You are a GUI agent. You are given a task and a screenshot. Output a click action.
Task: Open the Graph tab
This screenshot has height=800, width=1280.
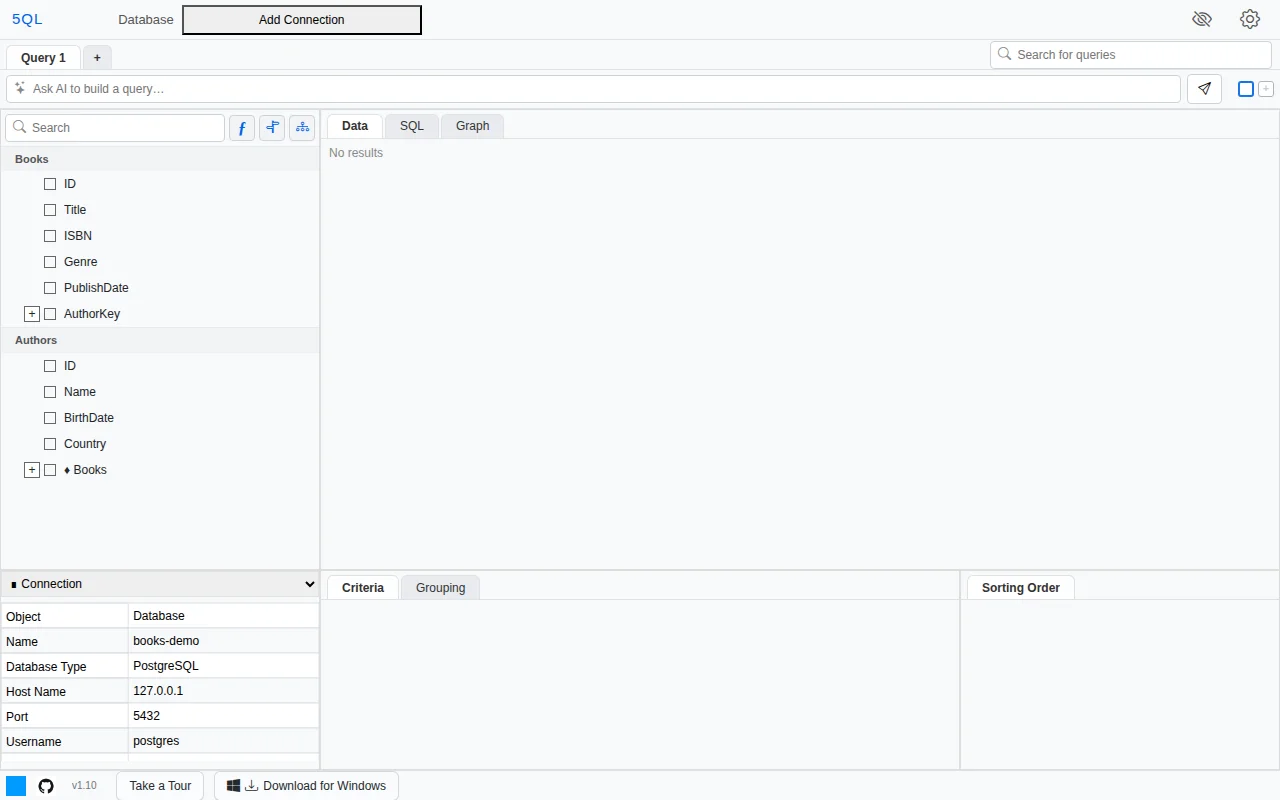(x=472, y=126)
